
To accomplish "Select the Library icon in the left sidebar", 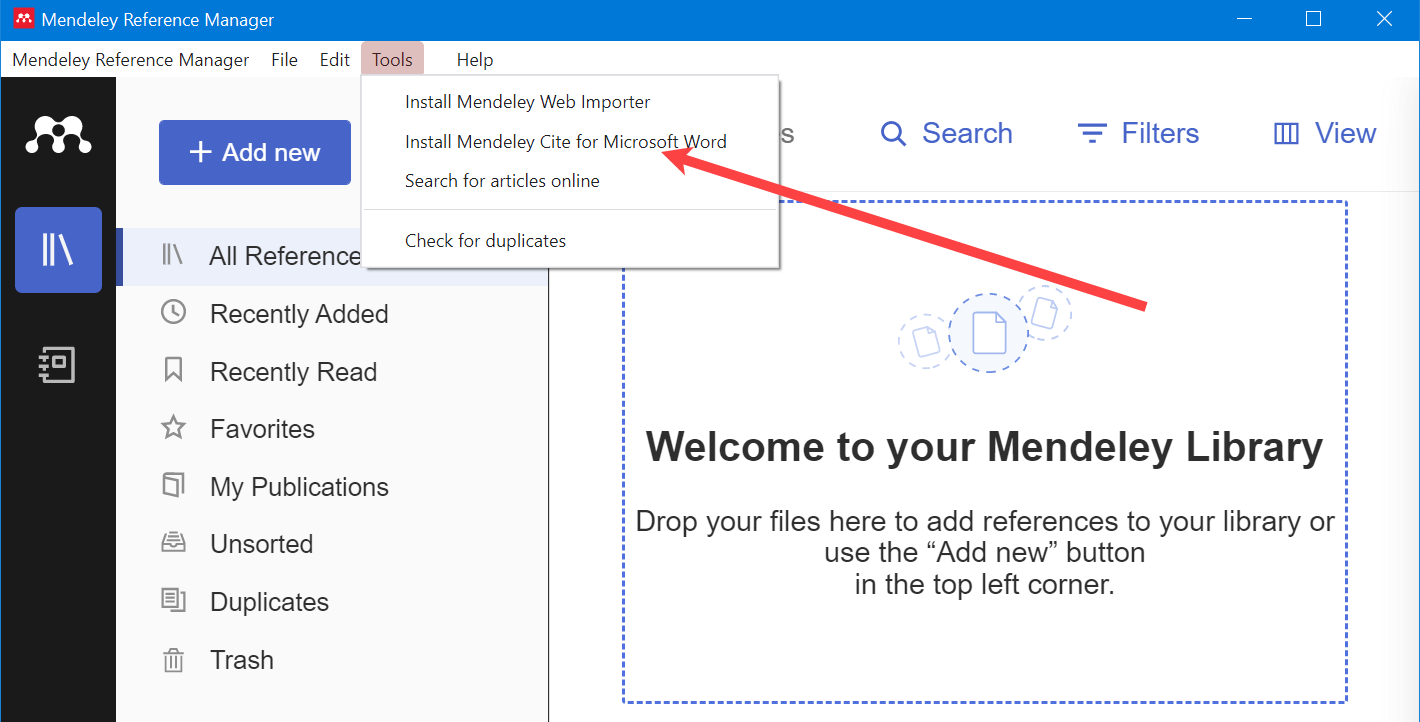I will tap(57, 250).
